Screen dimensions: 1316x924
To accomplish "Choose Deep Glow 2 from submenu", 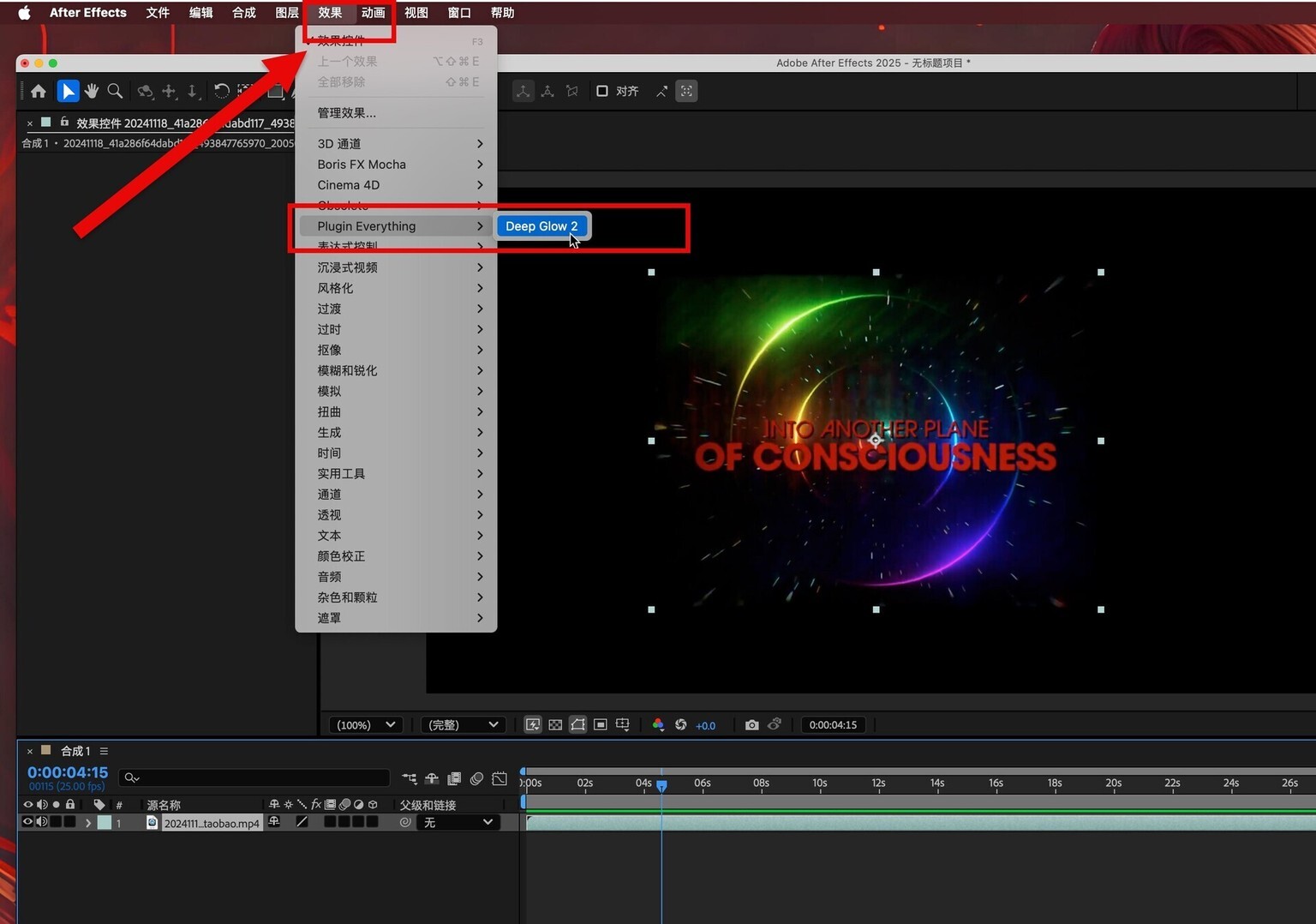I will click(x=541, y=226).
